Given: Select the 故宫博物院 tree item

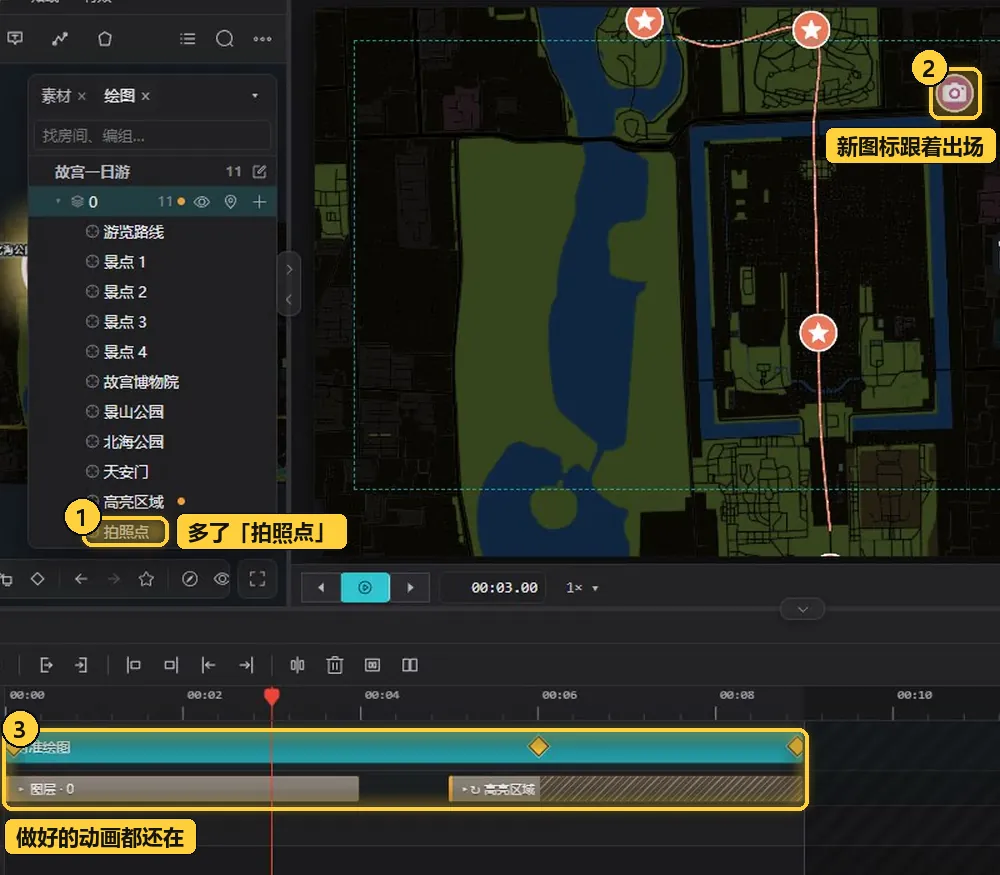Looking at the screenshot, I should pos(141,381).
